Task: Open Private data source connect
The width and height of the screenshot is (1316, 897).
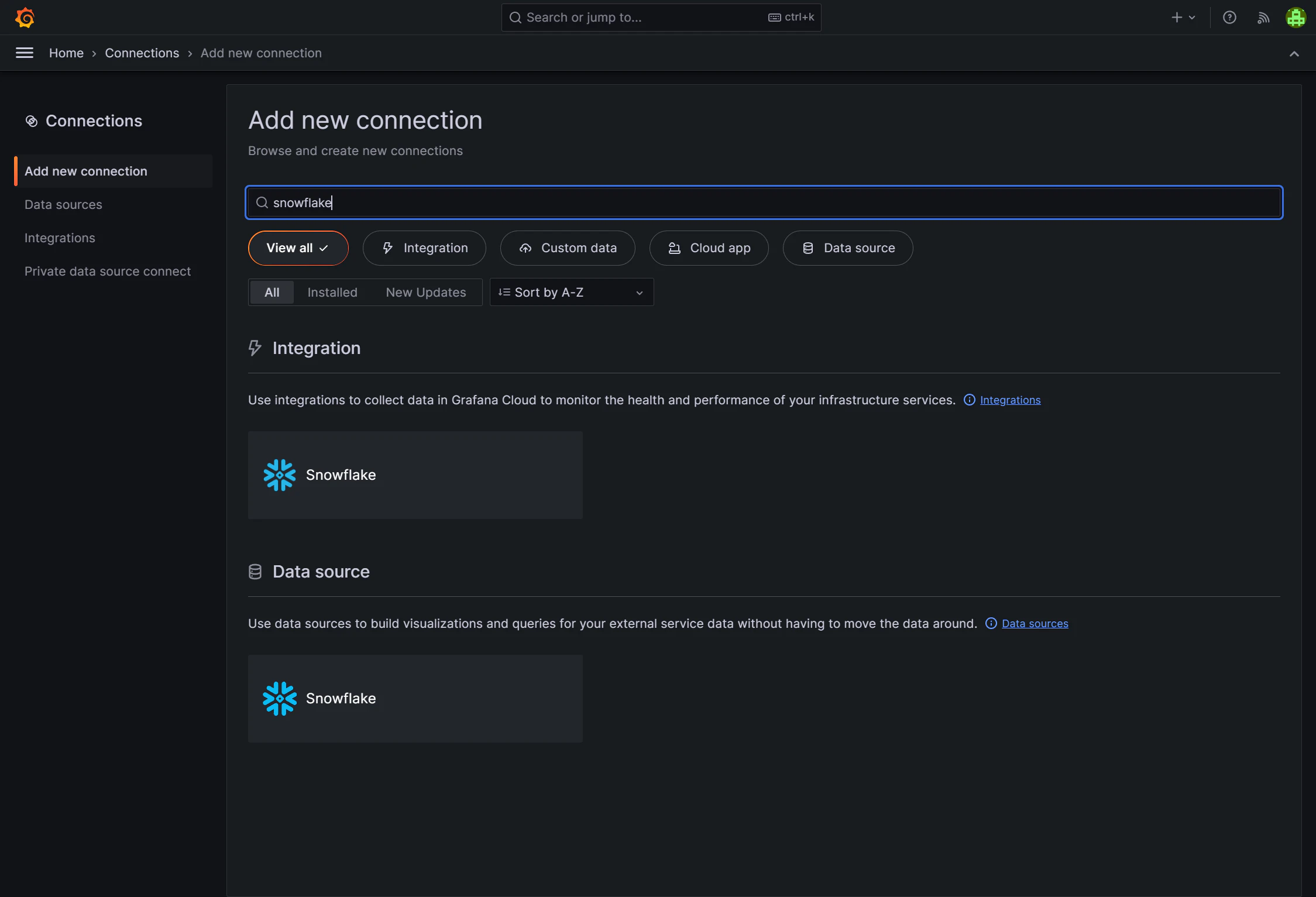Action: (x=108, y=271)
